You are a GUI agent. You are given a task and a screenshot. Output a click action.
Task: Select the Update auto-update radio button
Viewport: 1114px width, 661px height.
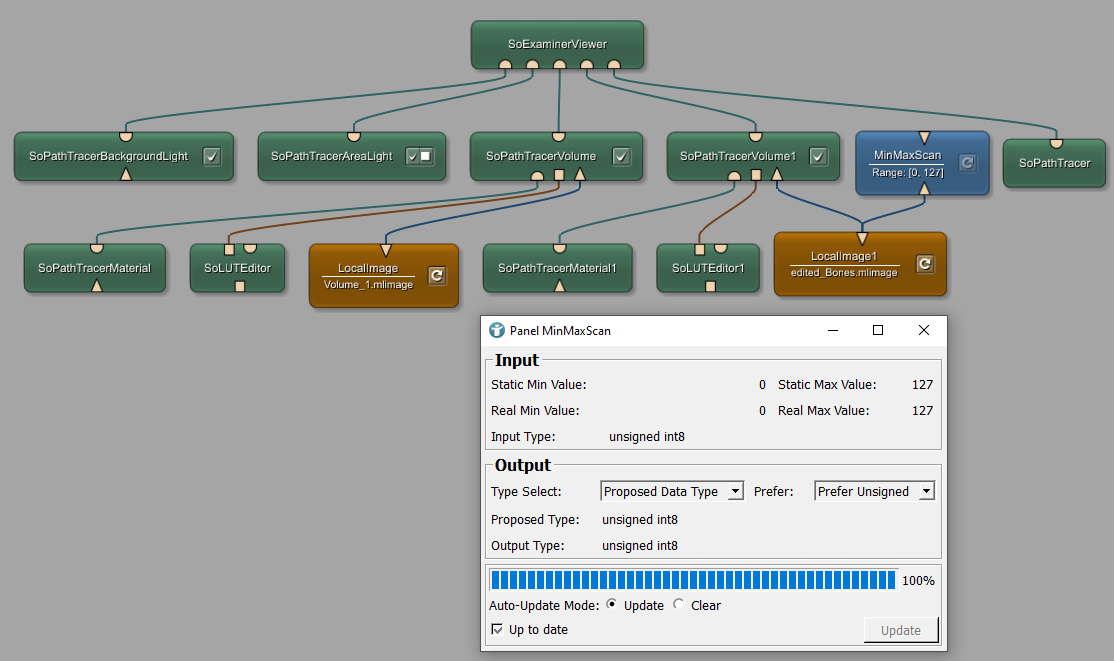[x=612, y=605]
